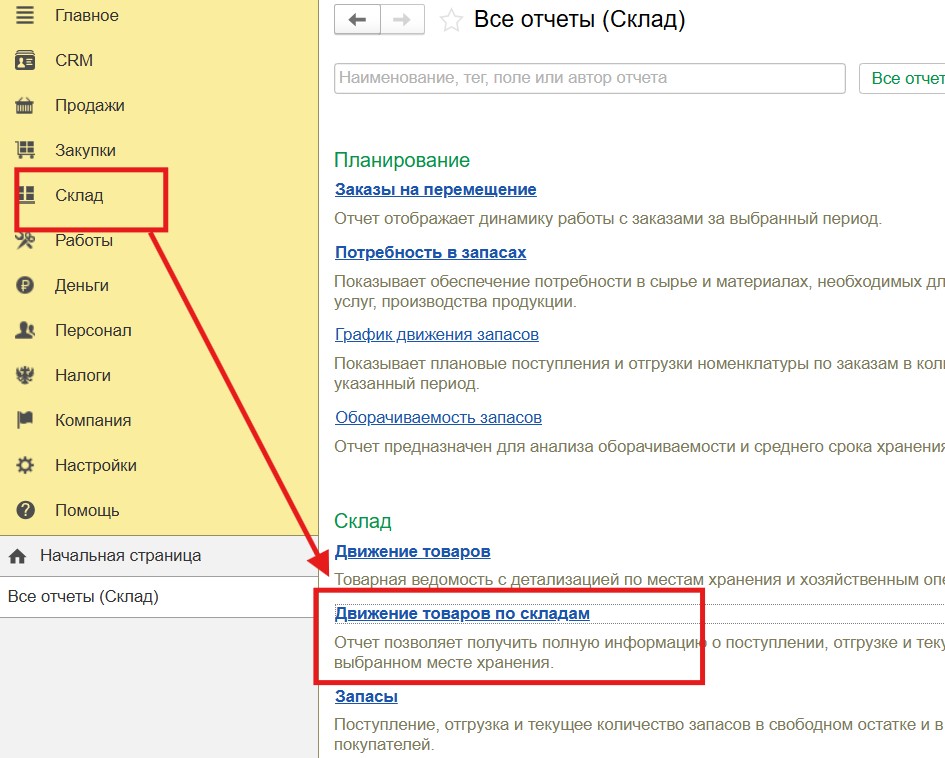Click the Продажи basket icon
Image resolution: width=945 pixels, height=758 pixels.
point(25,106)
